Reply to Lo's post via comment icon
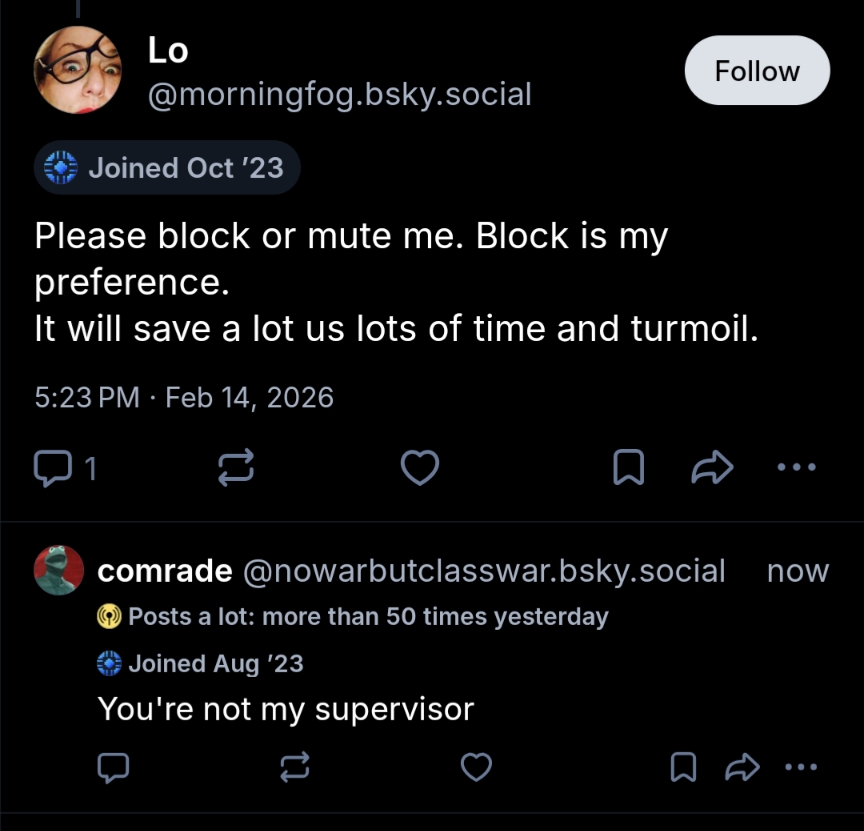The height and width of the screenshot is (831, 864). (50, 467)
